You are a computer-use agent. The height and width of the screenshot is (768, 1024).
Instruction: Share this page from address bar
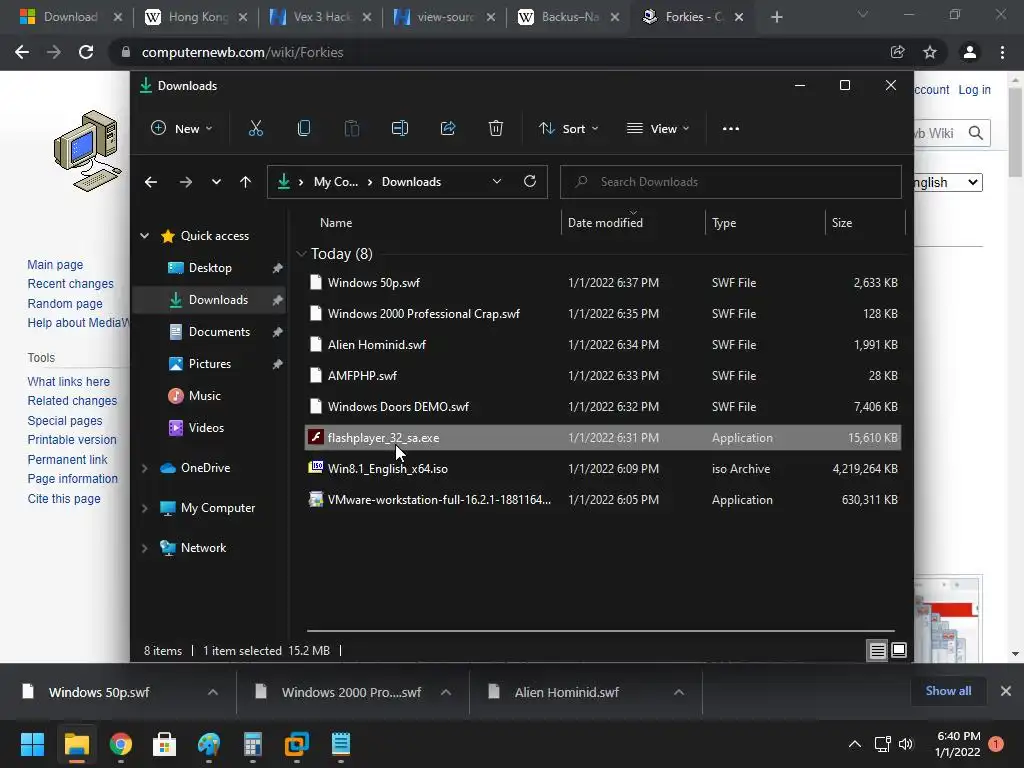click(897, 52)
